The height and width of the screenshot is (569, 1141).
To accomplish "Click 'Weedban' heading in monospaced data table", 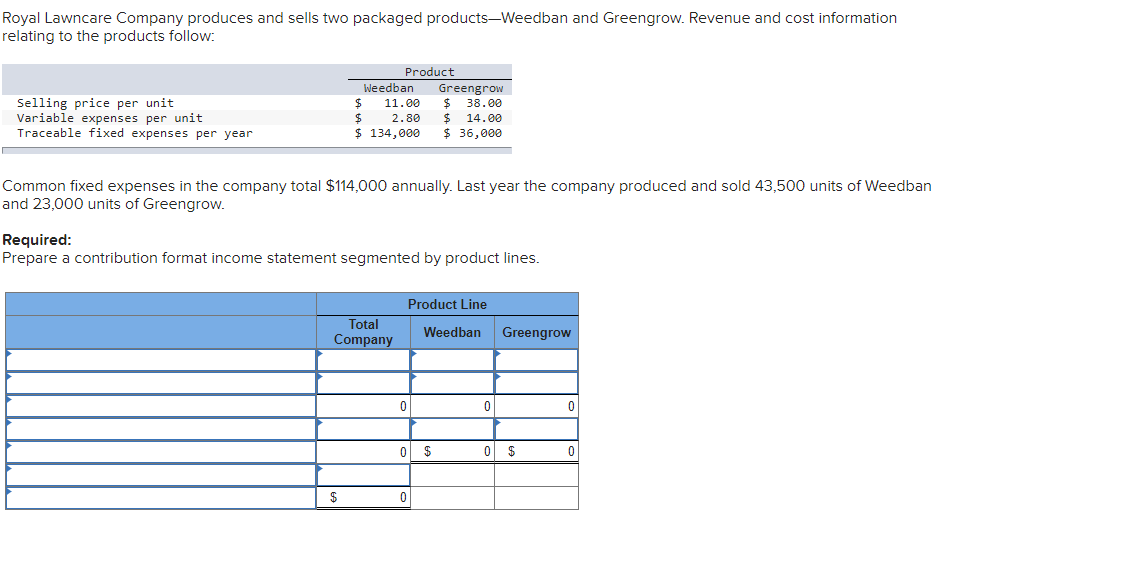I will point(389,88).
